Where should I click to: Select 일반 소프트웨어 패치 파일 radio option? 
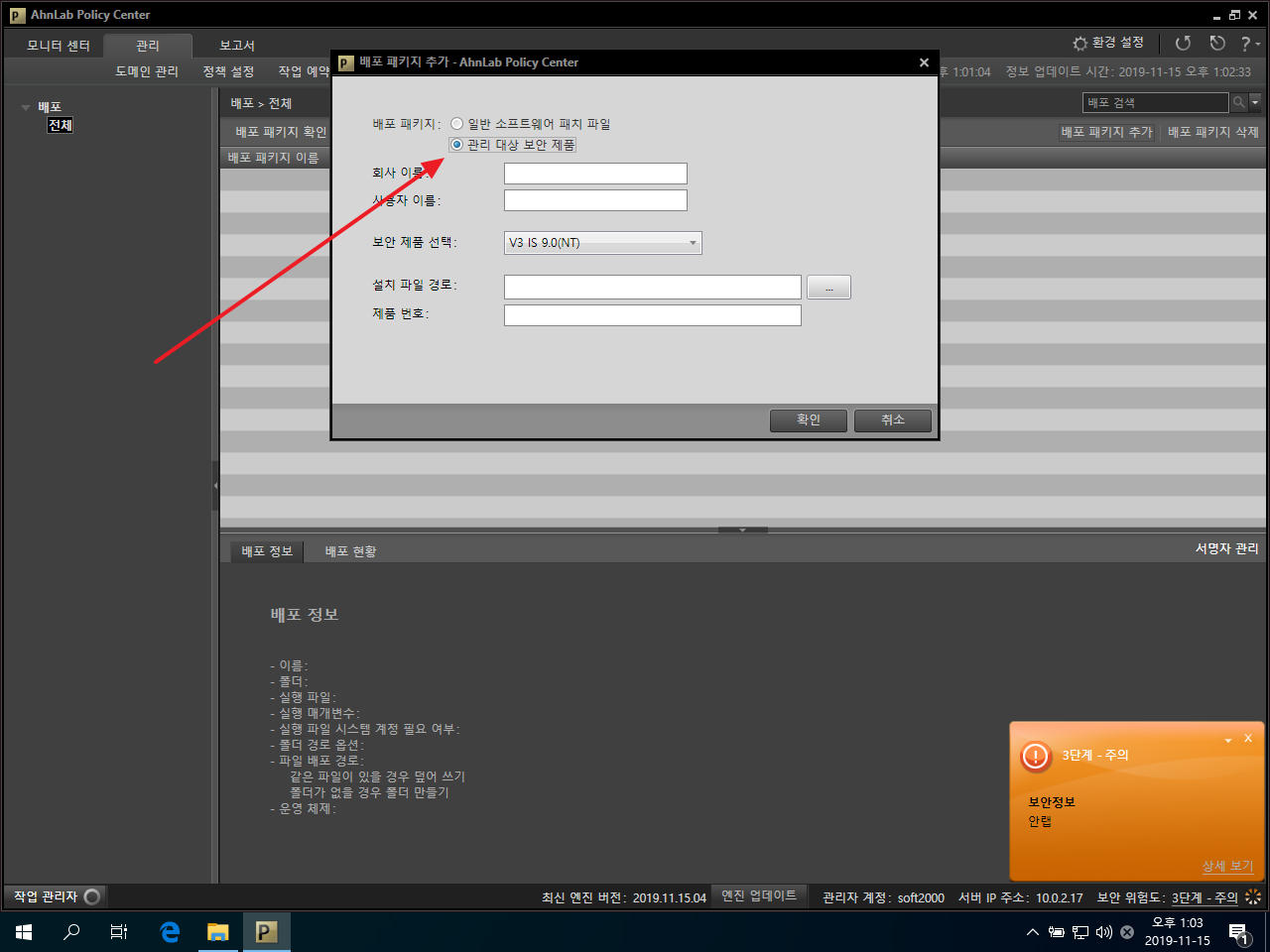coord(456,124)
